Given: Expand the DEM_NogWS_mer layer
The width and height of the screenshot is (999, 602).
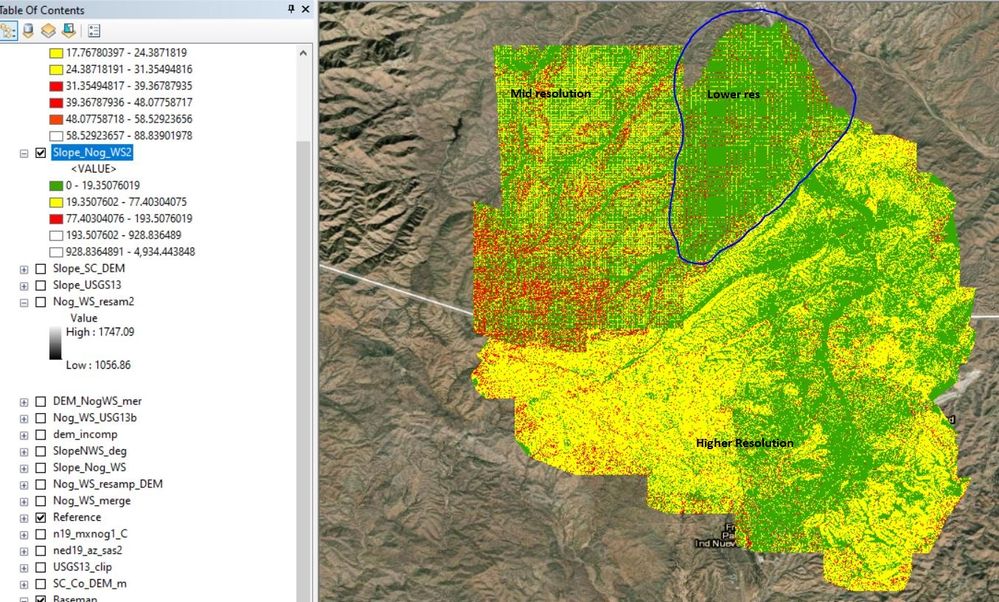Looking at the screenshot, I should [x=24, y=401].
